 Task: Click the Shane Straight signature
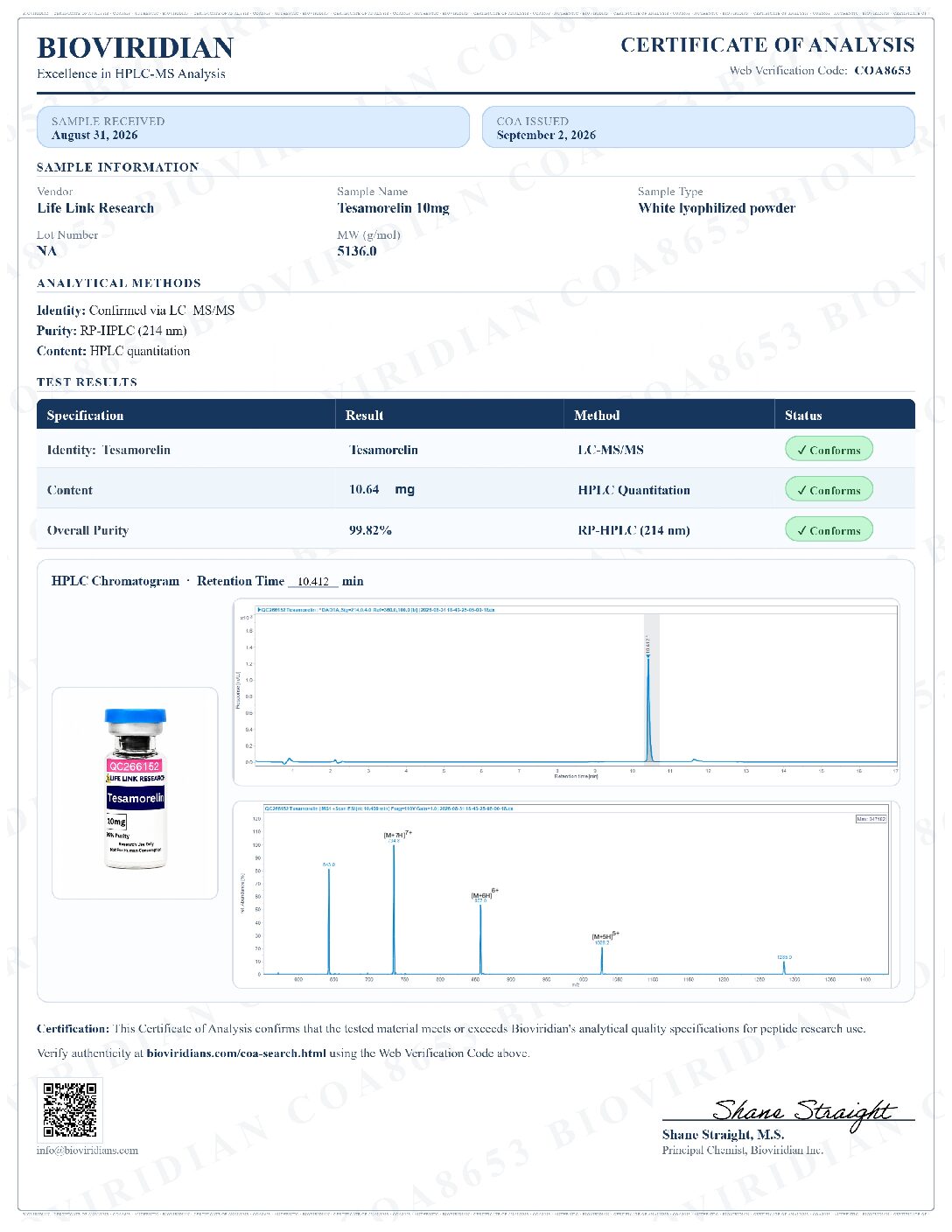[801, 1113]
